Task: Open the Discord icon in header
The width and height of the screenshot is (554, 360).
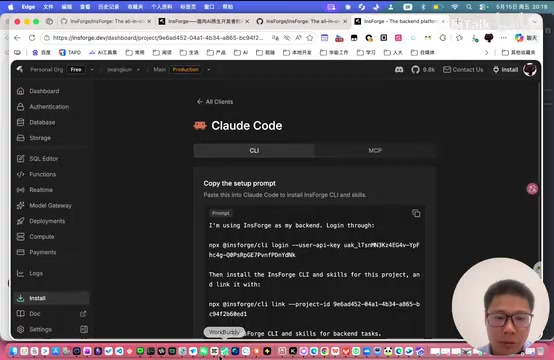Action: (399, 70)
